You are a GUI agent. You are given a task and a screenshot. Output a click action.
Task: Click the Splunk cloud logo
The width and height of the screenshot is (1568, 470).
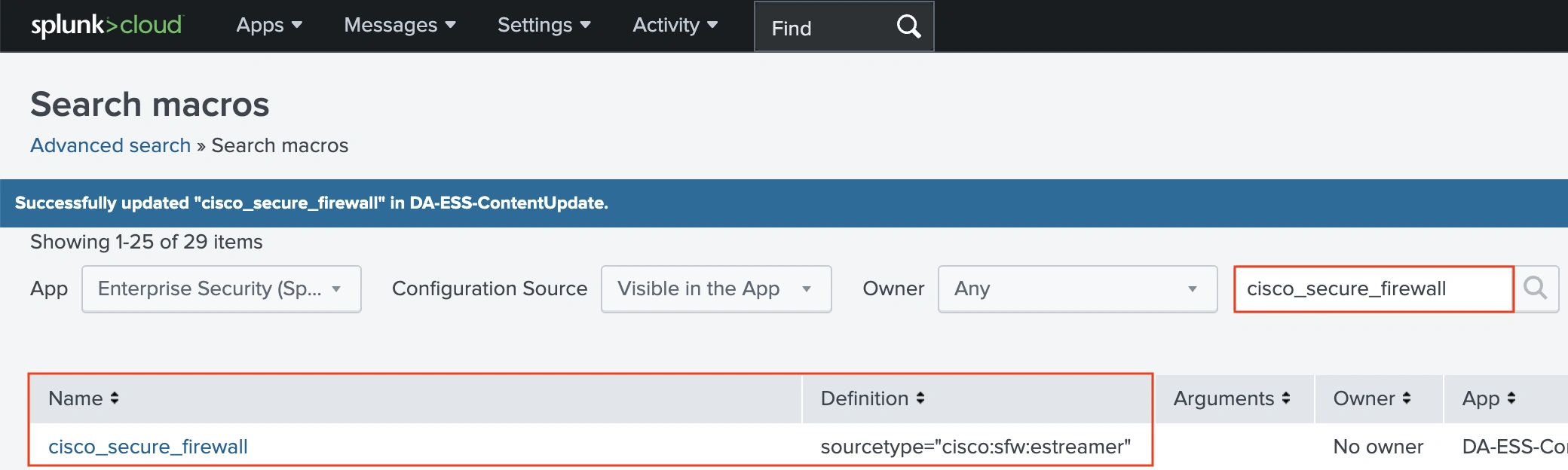point(106,26)
